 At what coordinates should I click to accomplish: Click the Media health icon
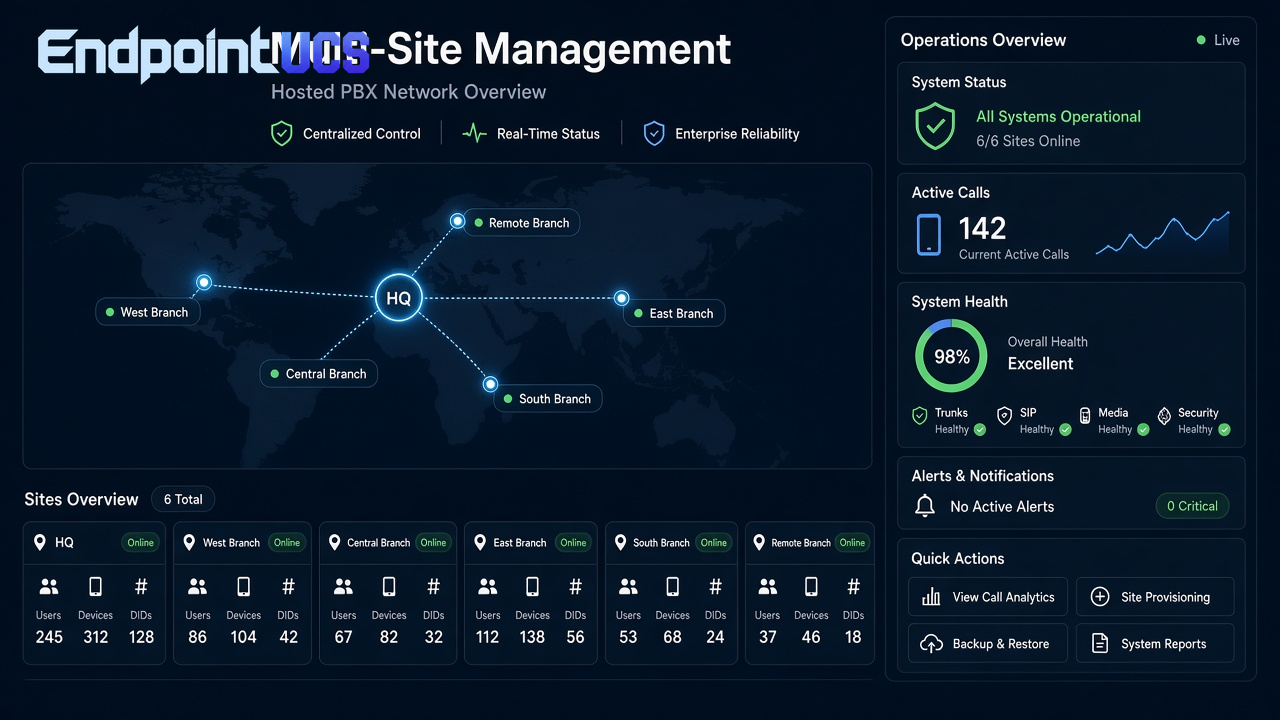click(1085, 416)
